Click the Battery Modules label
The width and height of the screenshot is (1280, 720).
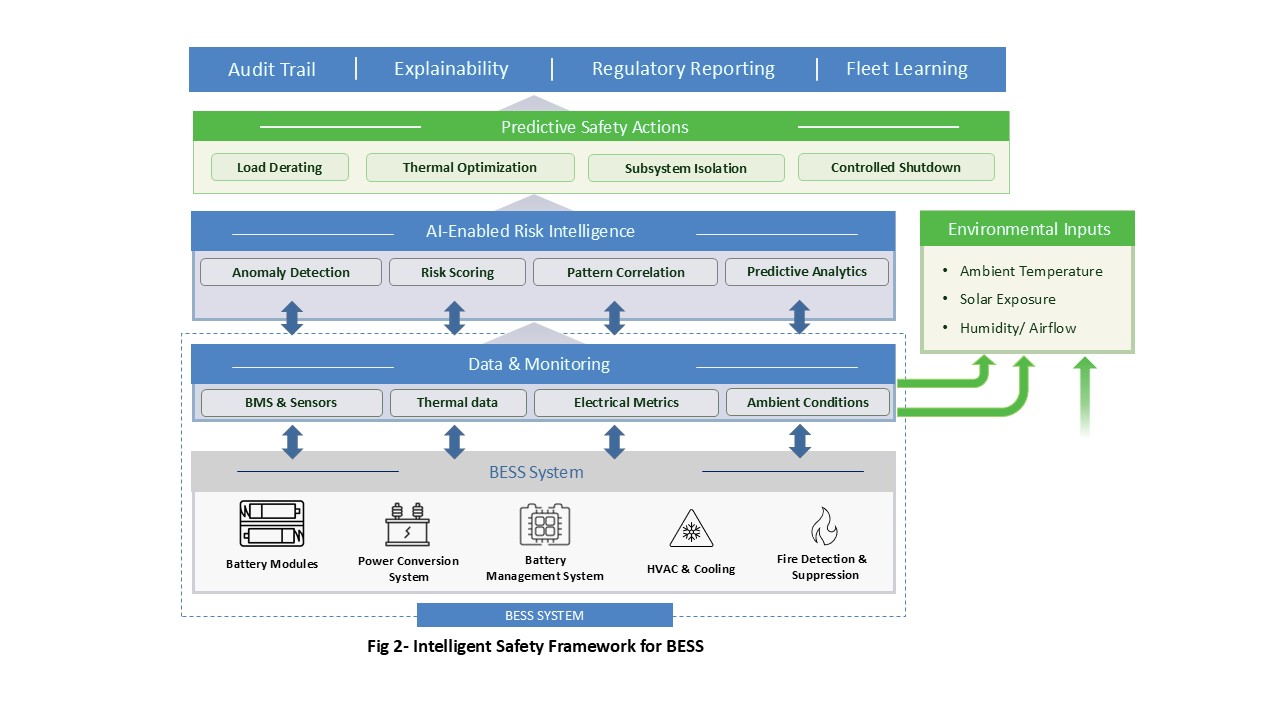[272, 564]
